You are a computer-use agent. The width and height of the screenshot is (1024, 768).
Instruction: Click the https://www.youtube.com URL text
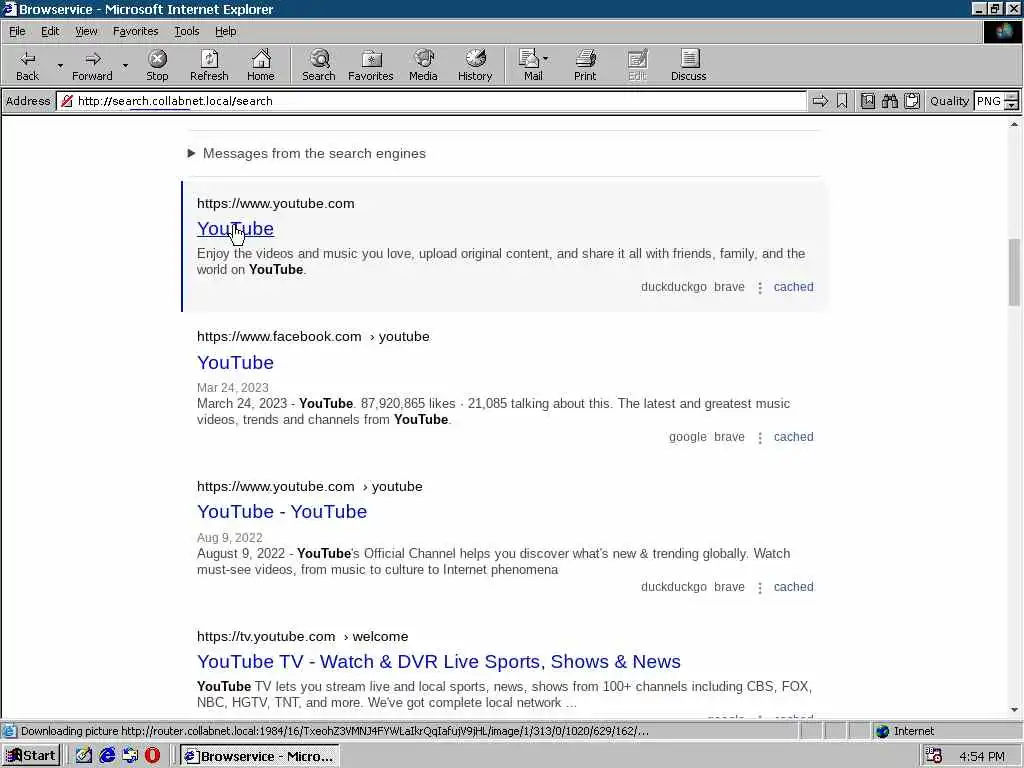click(x=276, y=203)
